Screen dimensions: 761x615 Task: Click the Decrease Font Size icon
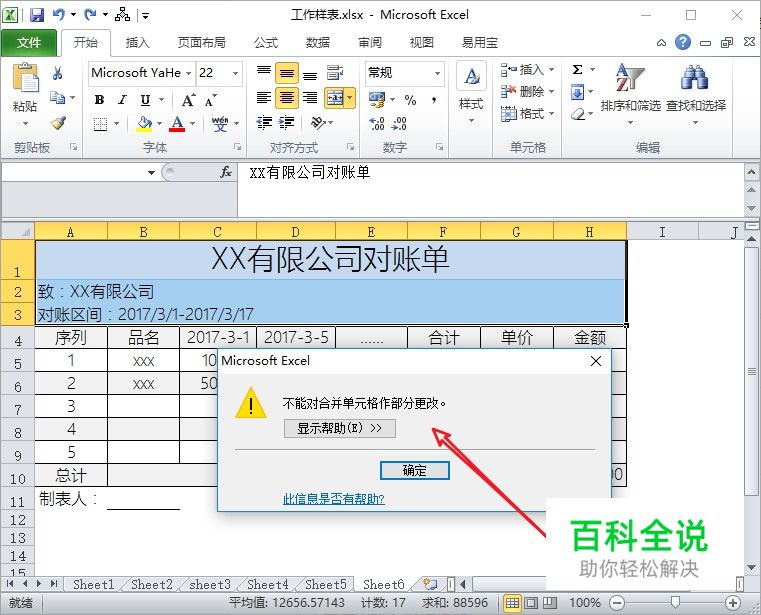211,100
